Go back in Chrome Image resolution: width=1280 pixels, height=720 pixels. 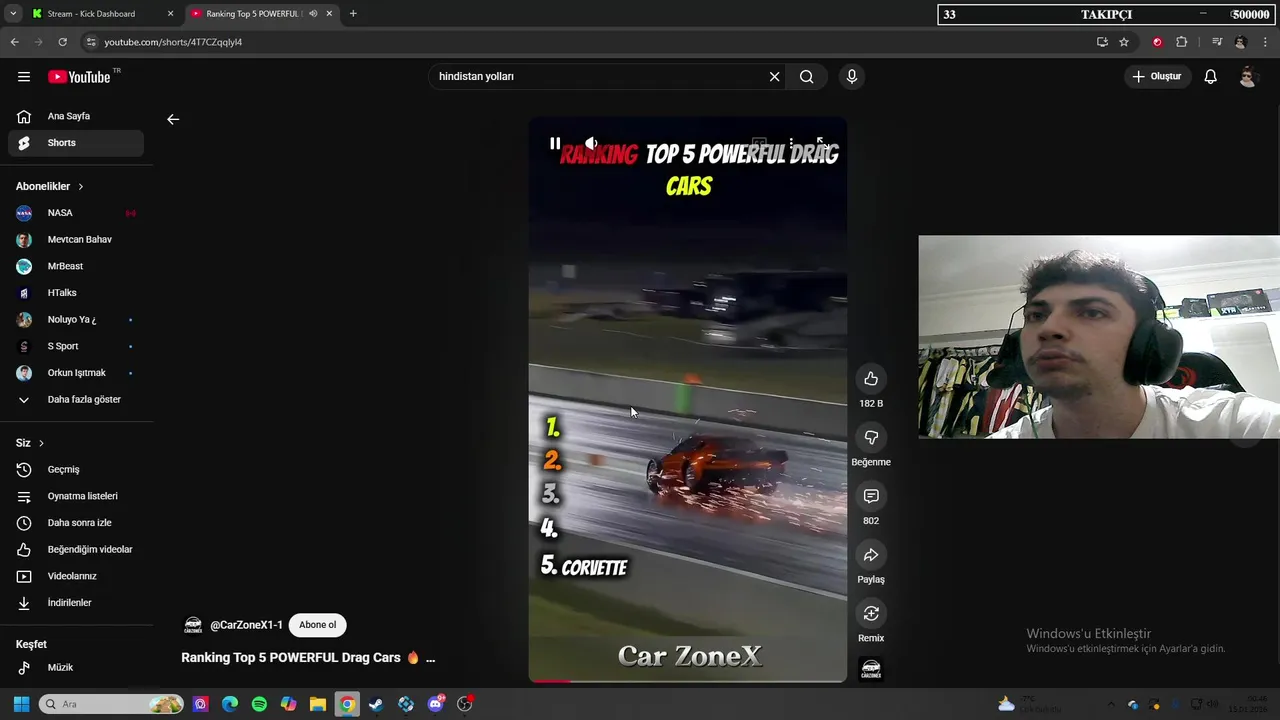(14, 42)
